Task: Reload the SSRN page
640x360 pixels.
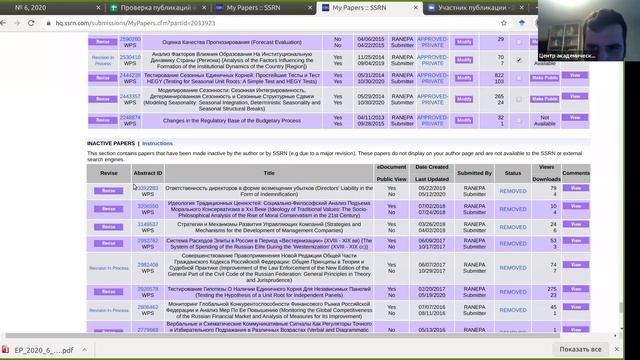Action: click(x=31, y=23)
